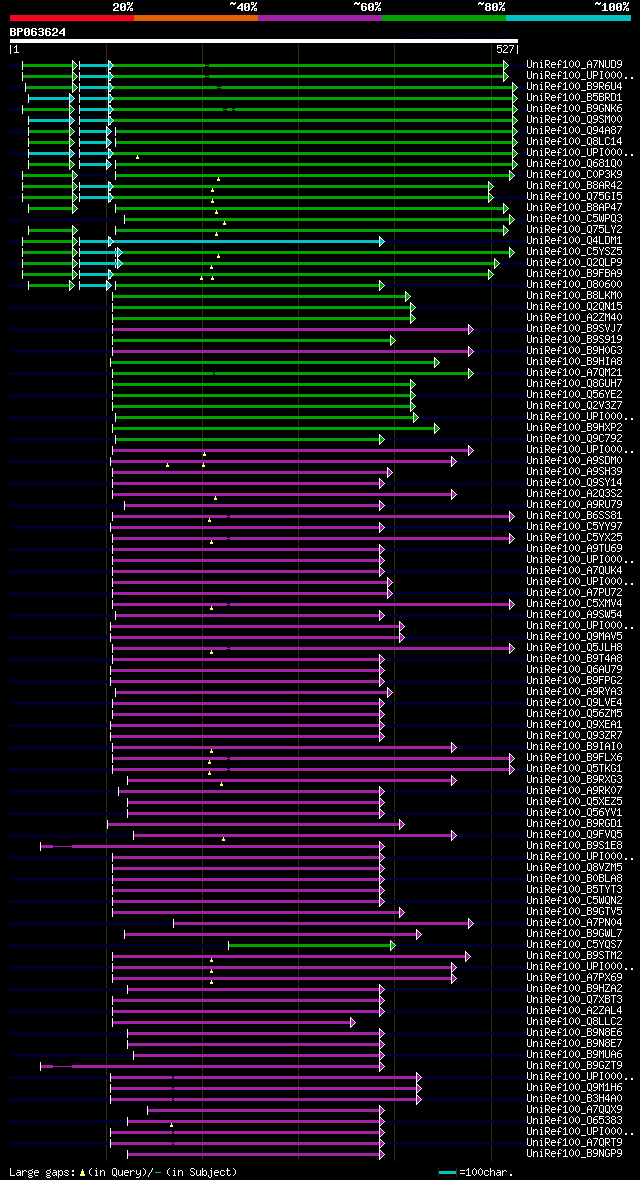Select label UniRef100_A7QUK4

click(x=574, y=570)
